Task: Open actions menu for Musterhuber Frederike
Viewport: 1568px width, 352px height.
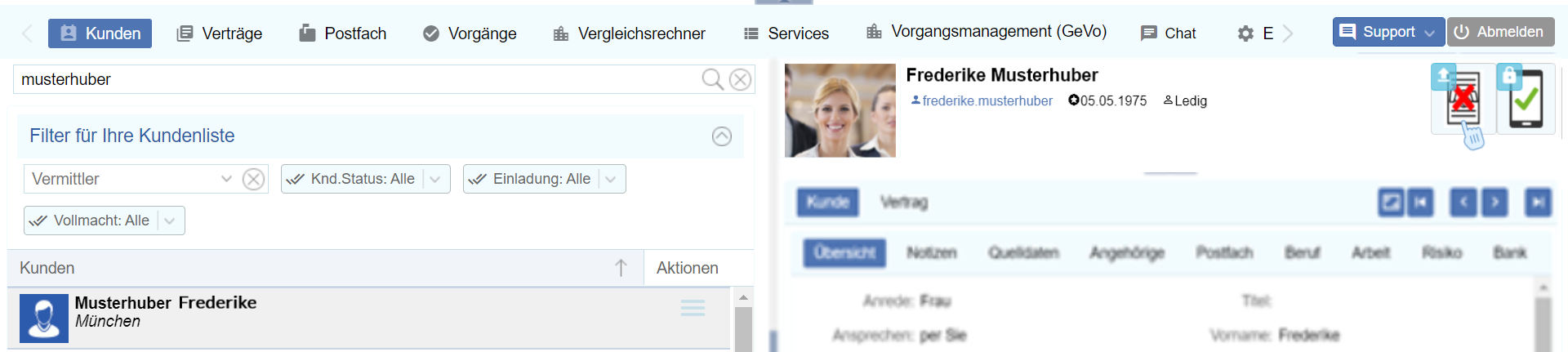Action: (x=693, y=308)
